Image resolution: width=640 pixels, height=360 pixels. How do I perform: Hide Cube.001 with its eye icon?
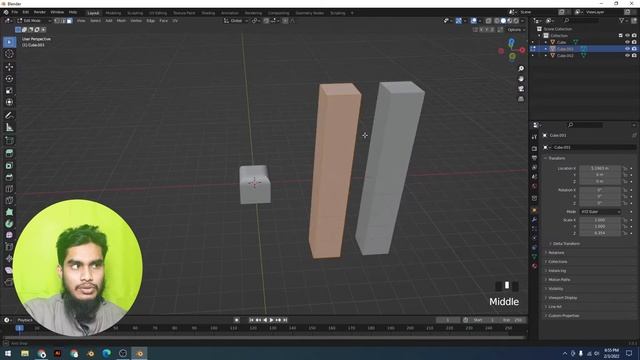(x=627, y=49)
